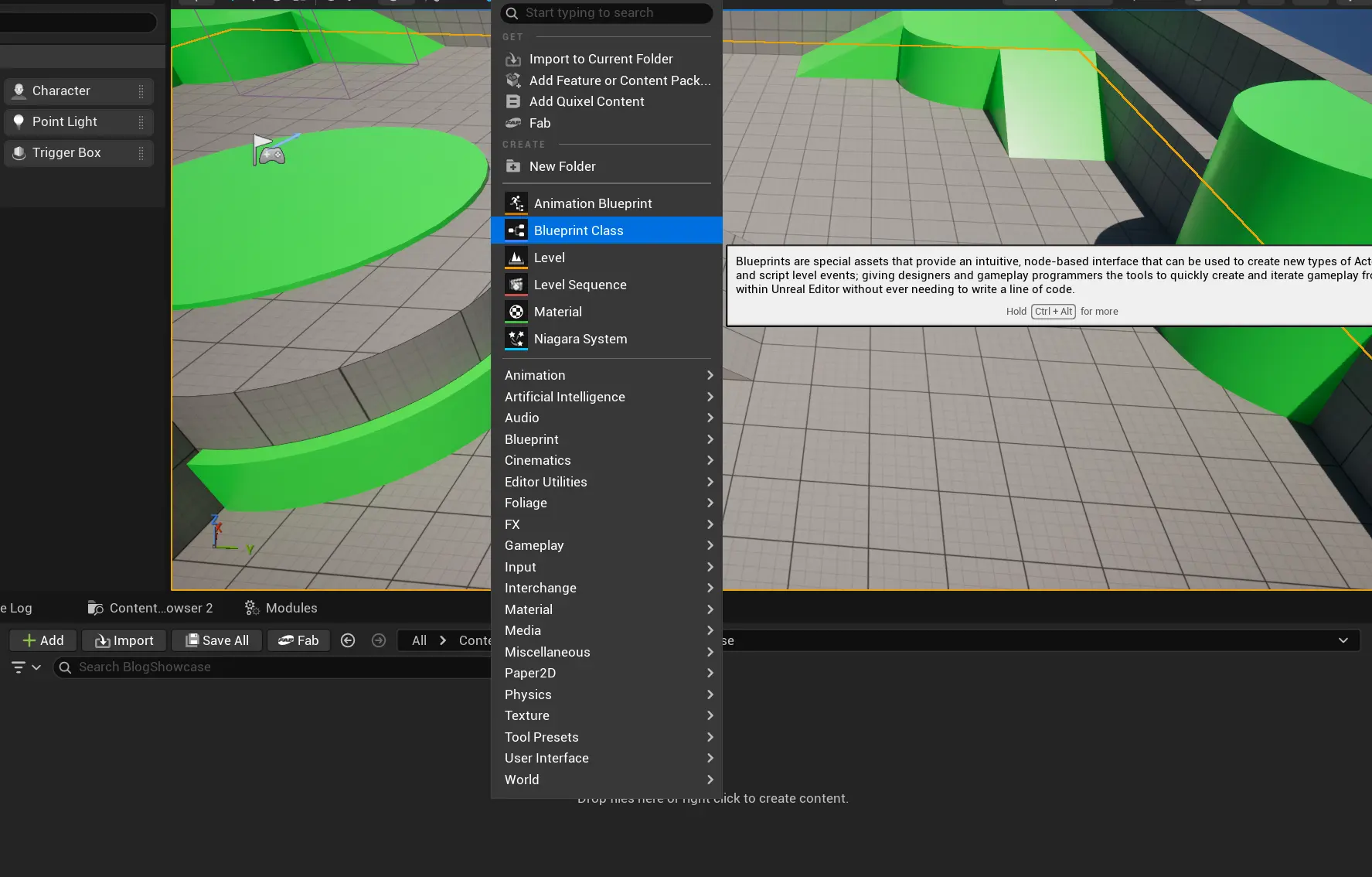Click the Animation Blueprint icon
This screenshot has height=877, width=1372.
coord(516,203)
